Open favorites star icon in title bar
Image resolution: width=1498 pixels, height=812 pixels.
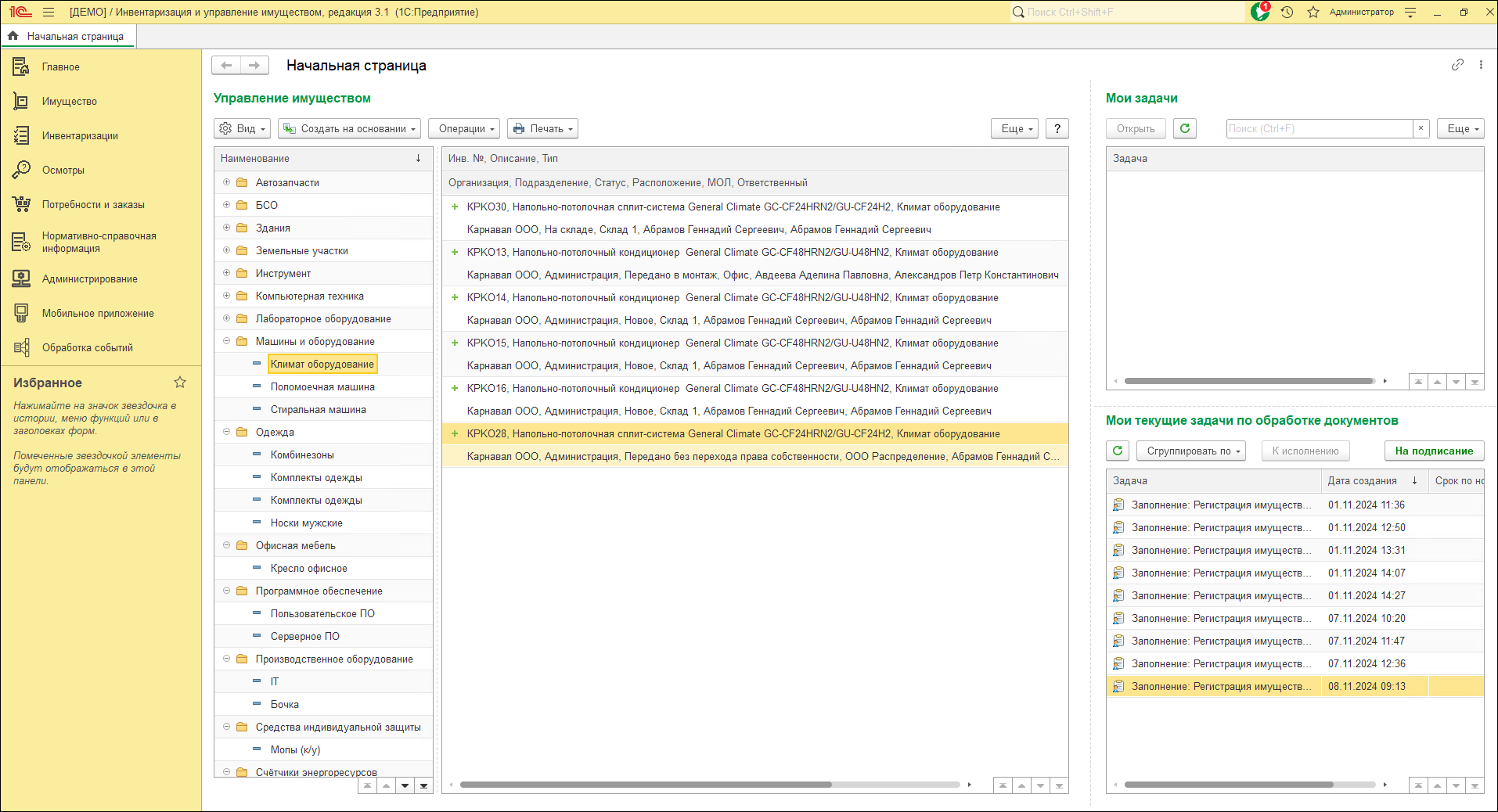click(x=1313, y=12)
